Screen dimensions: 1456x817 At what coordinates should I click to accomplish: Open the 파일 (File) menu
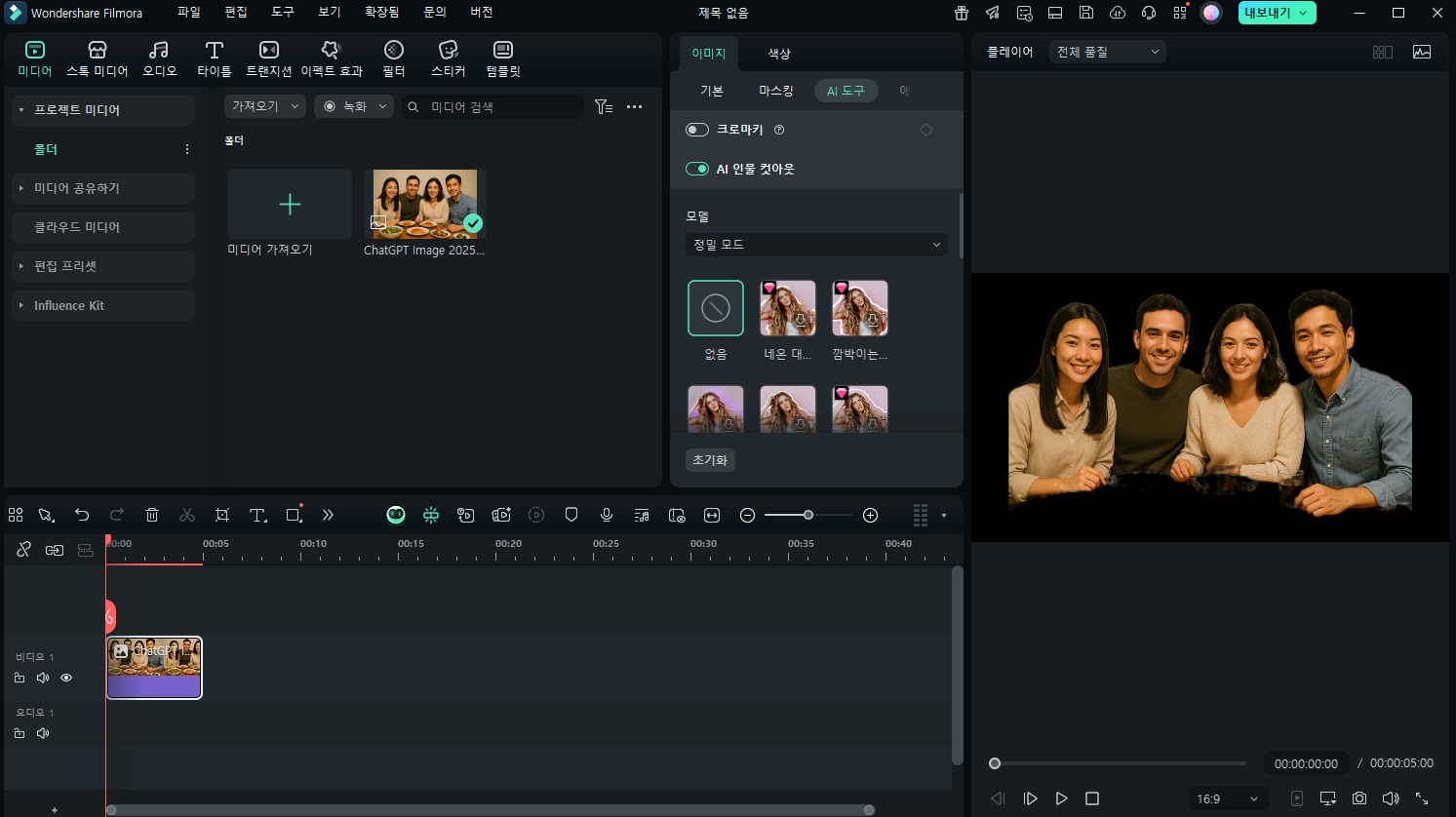click(188, 13)
